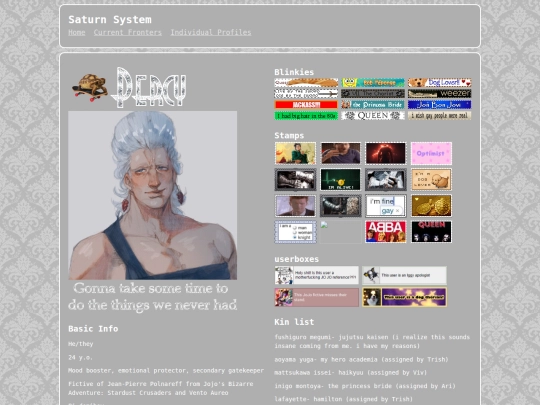Click the blue Jon Bon Jovi blinkie

point(439,105)
